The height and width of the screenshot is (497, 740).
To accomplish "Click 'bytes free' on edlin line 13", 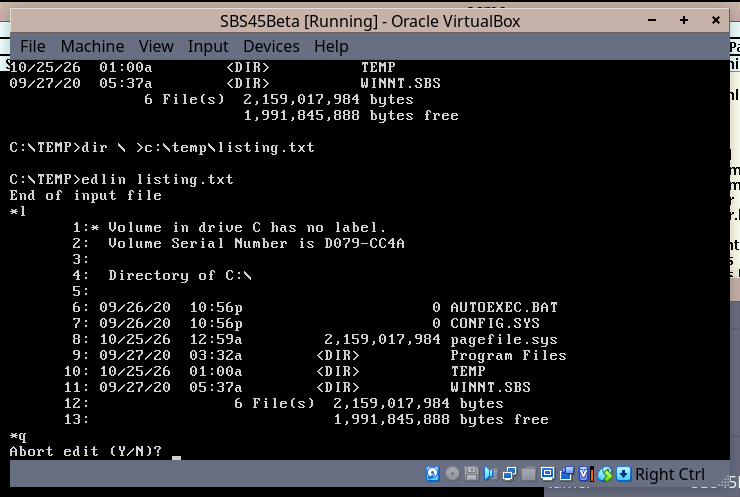I will click(504, 420).
